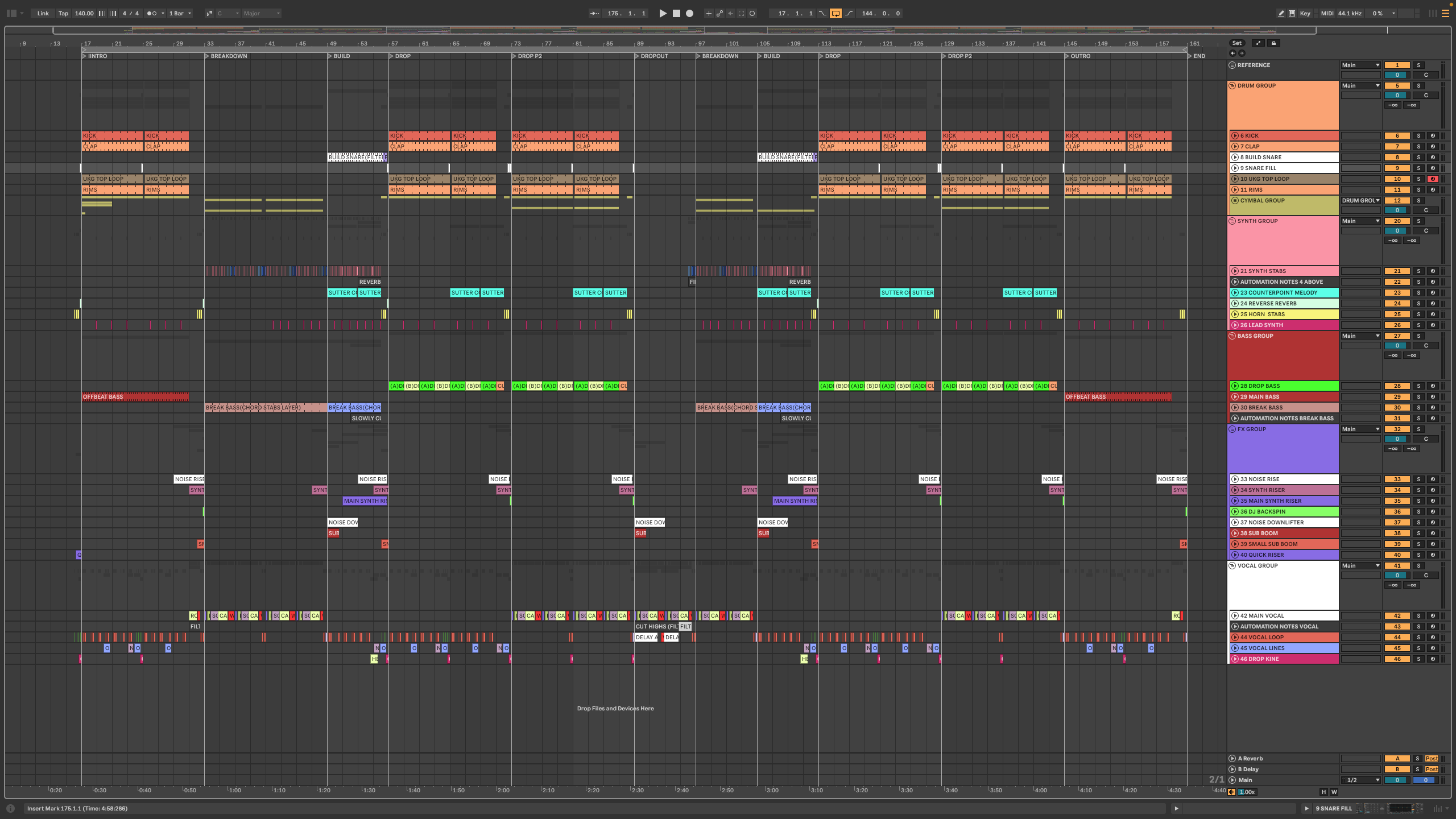Screen dimensions: 1456x819
Task: Toggle Post send on A Reverb
Action: pos(1432,759)
